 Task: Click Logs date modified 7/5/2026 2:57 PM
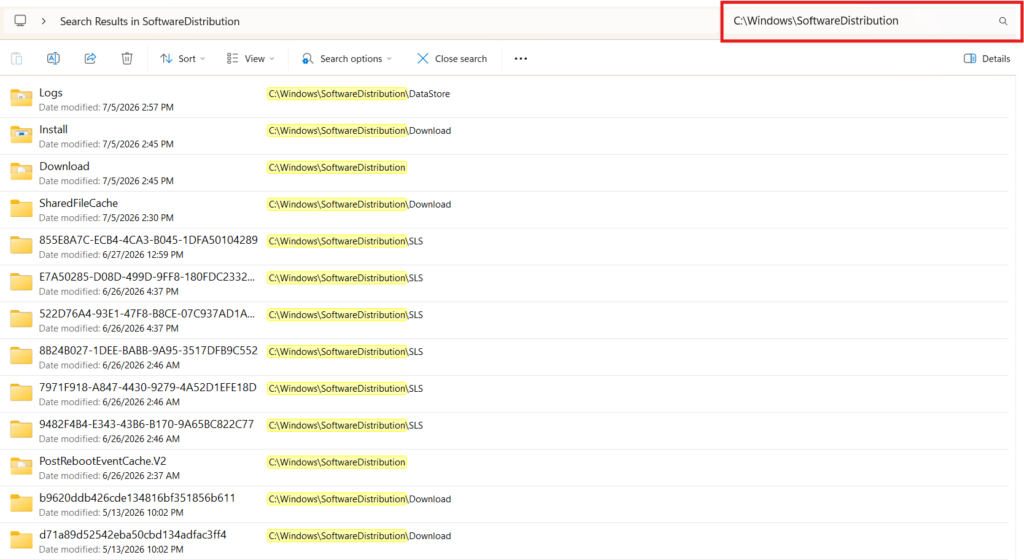point(106,108)
